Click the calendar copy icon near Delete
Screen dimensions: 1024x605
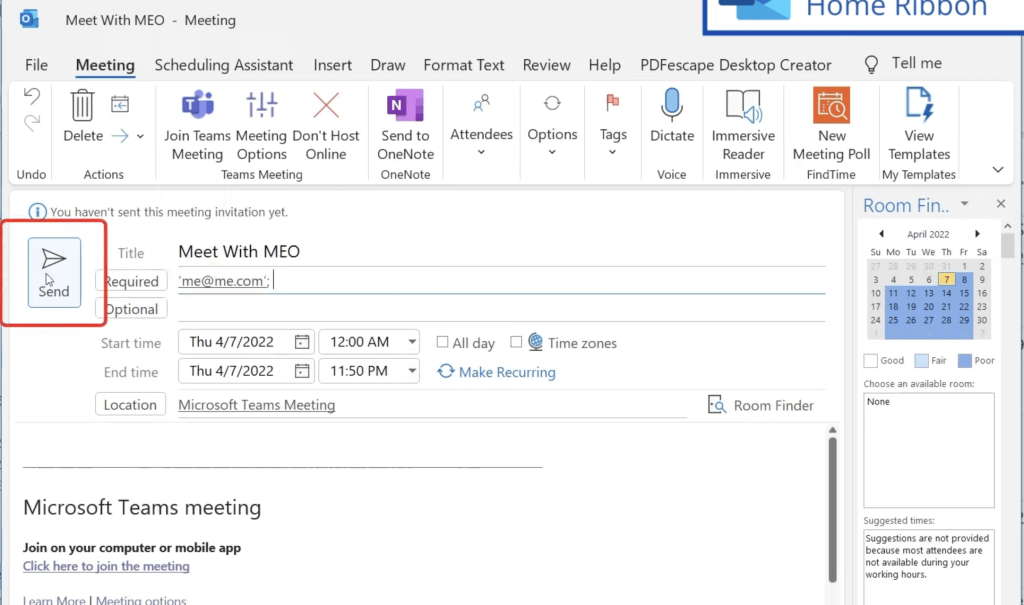(120, 104)
